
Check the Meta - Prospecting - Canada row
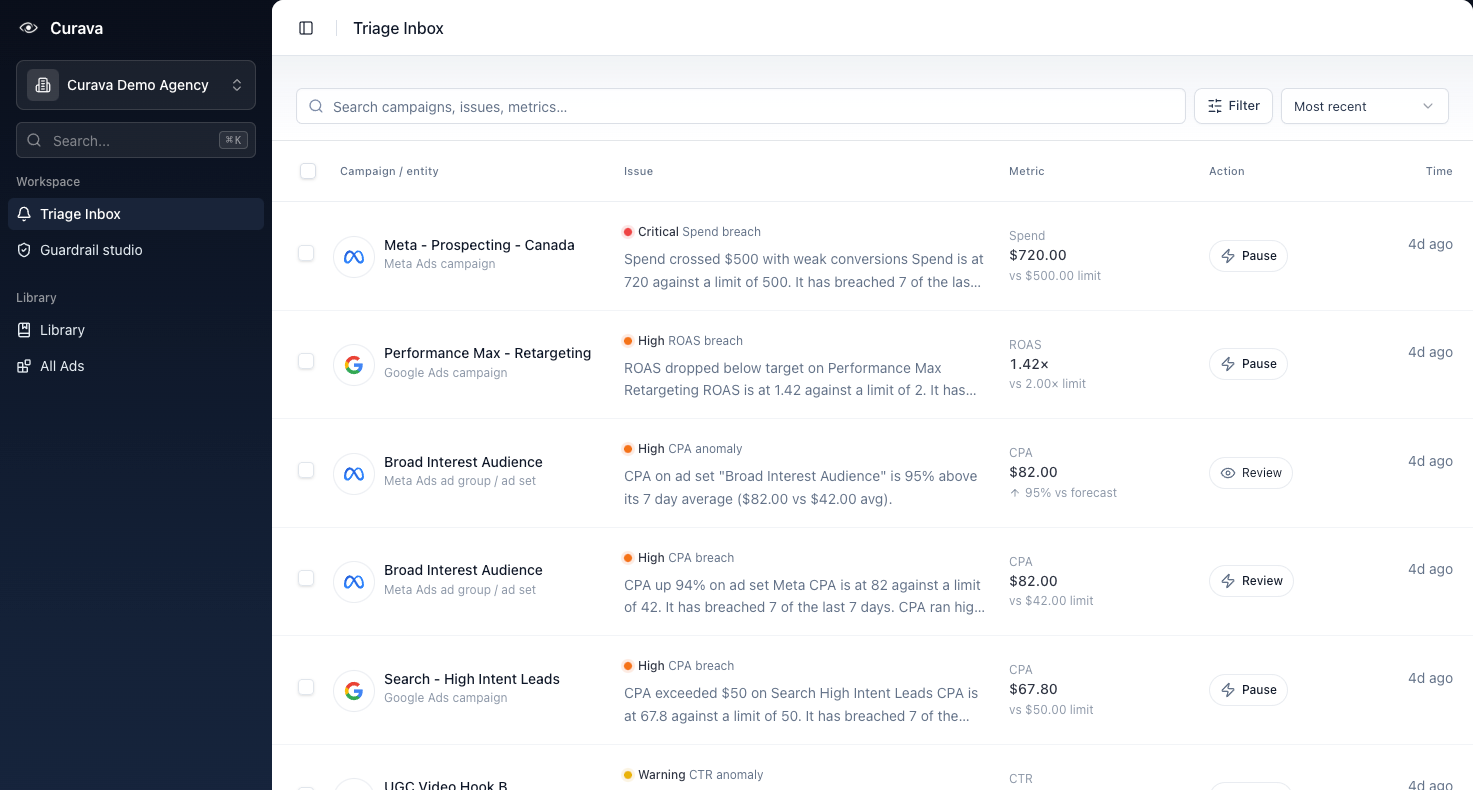pyautogui.click(x=306, y=253)
